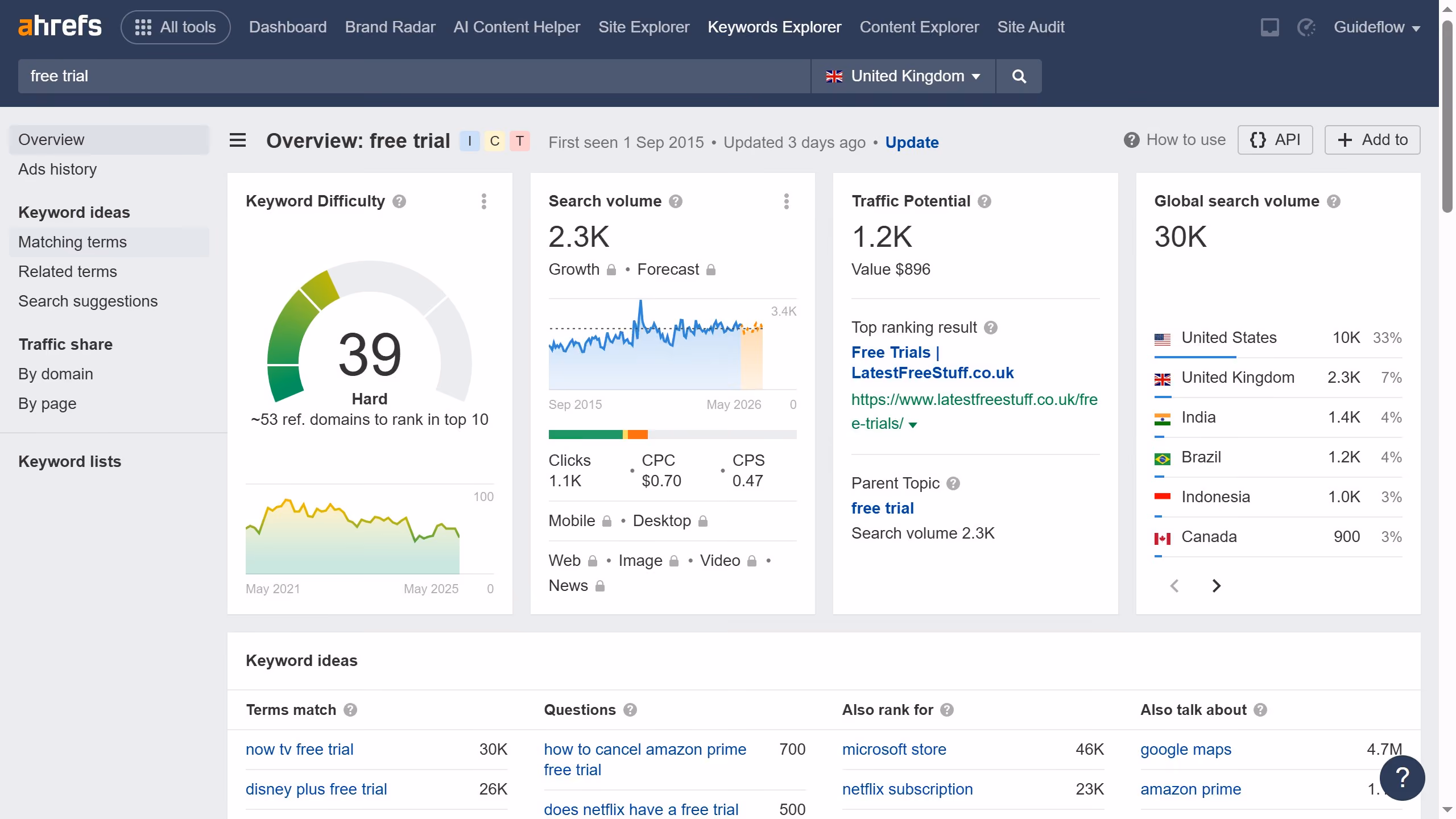Click the C intent badge

click(x=495, y=141)
